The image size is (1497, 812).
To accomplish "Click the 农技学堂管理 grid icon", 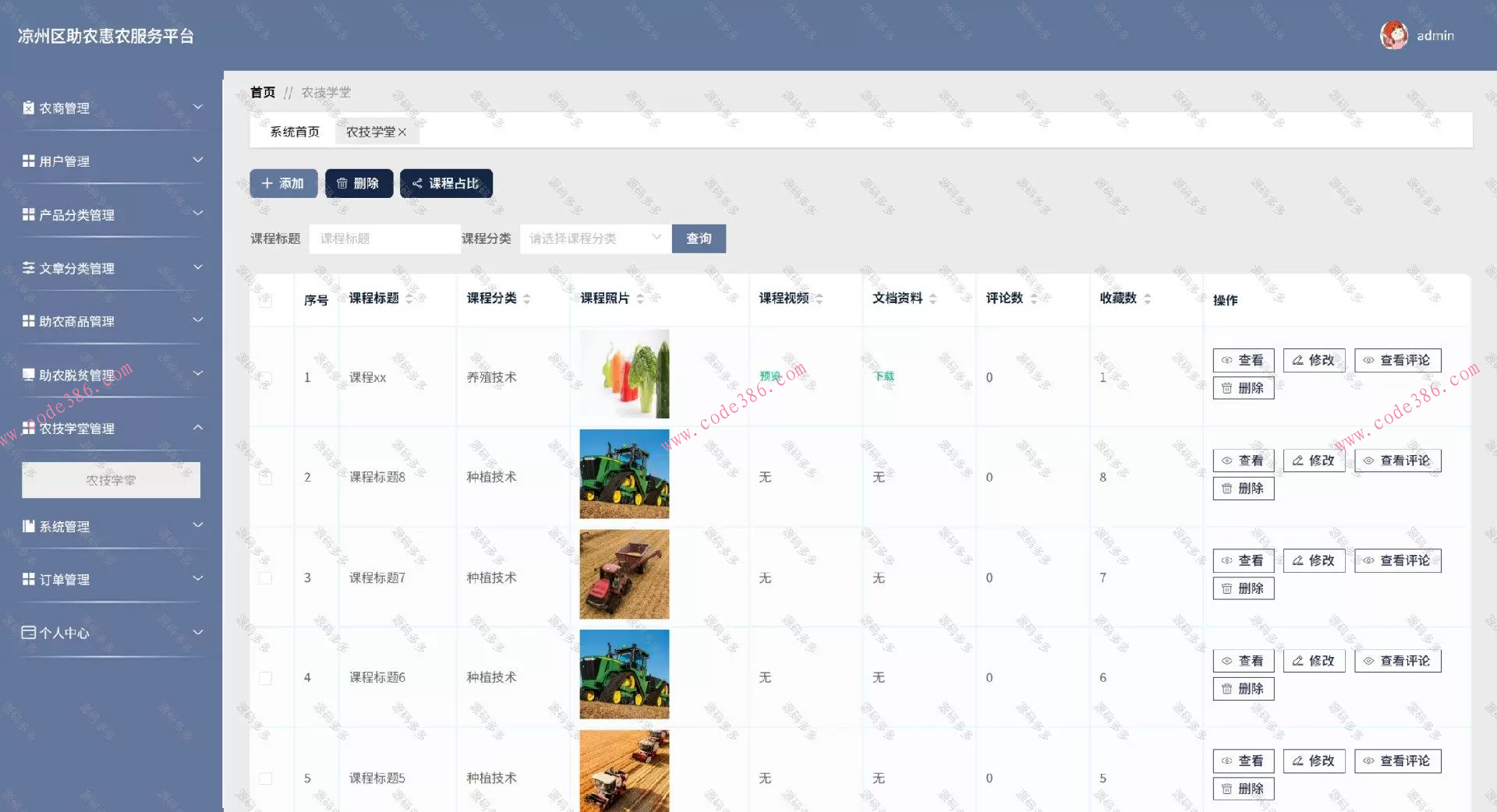I will (x=29, y=428).
